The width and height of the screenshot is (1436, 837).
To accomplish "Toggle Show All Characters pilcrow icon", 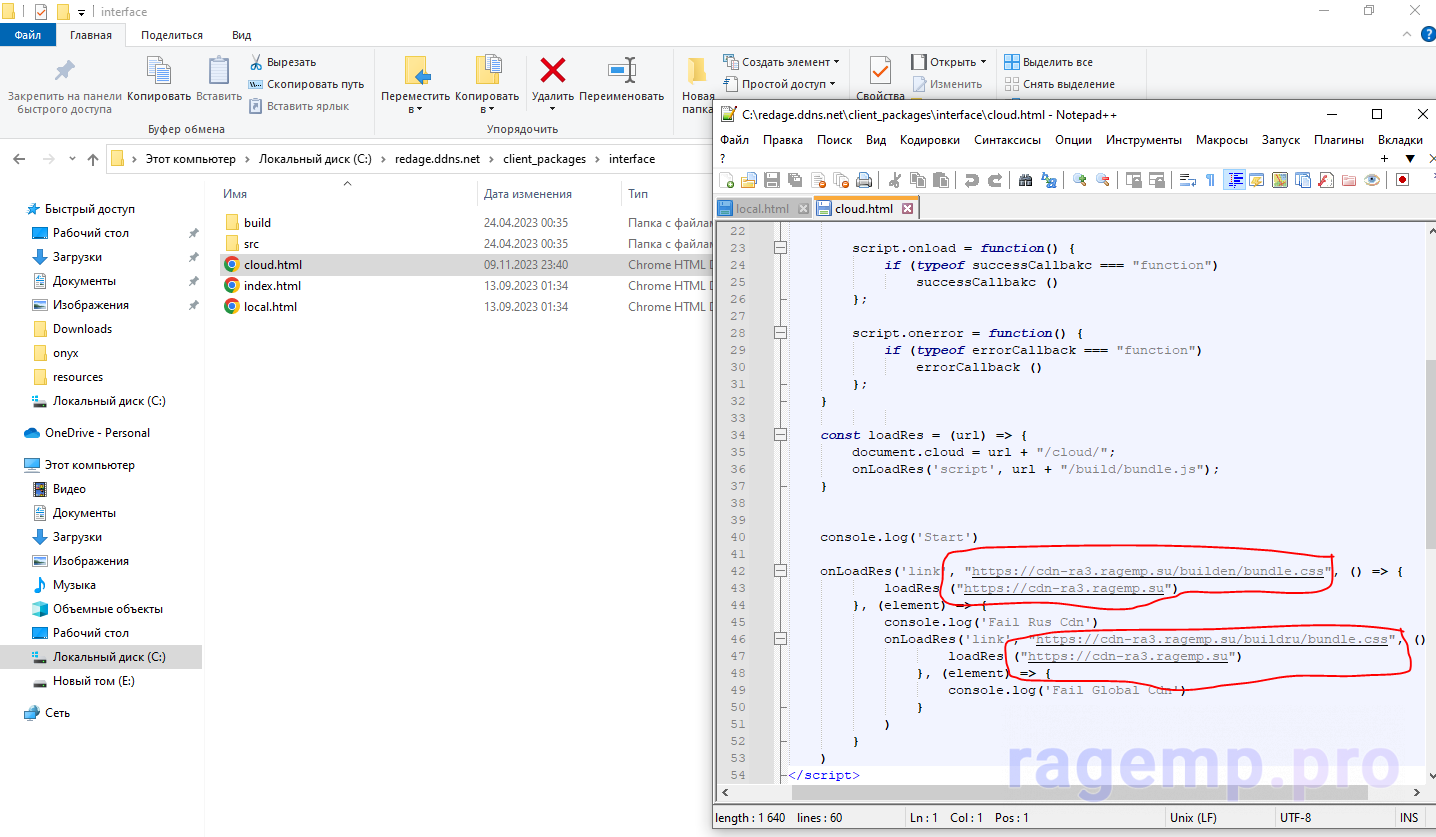I will click(x=1209, y=180).
